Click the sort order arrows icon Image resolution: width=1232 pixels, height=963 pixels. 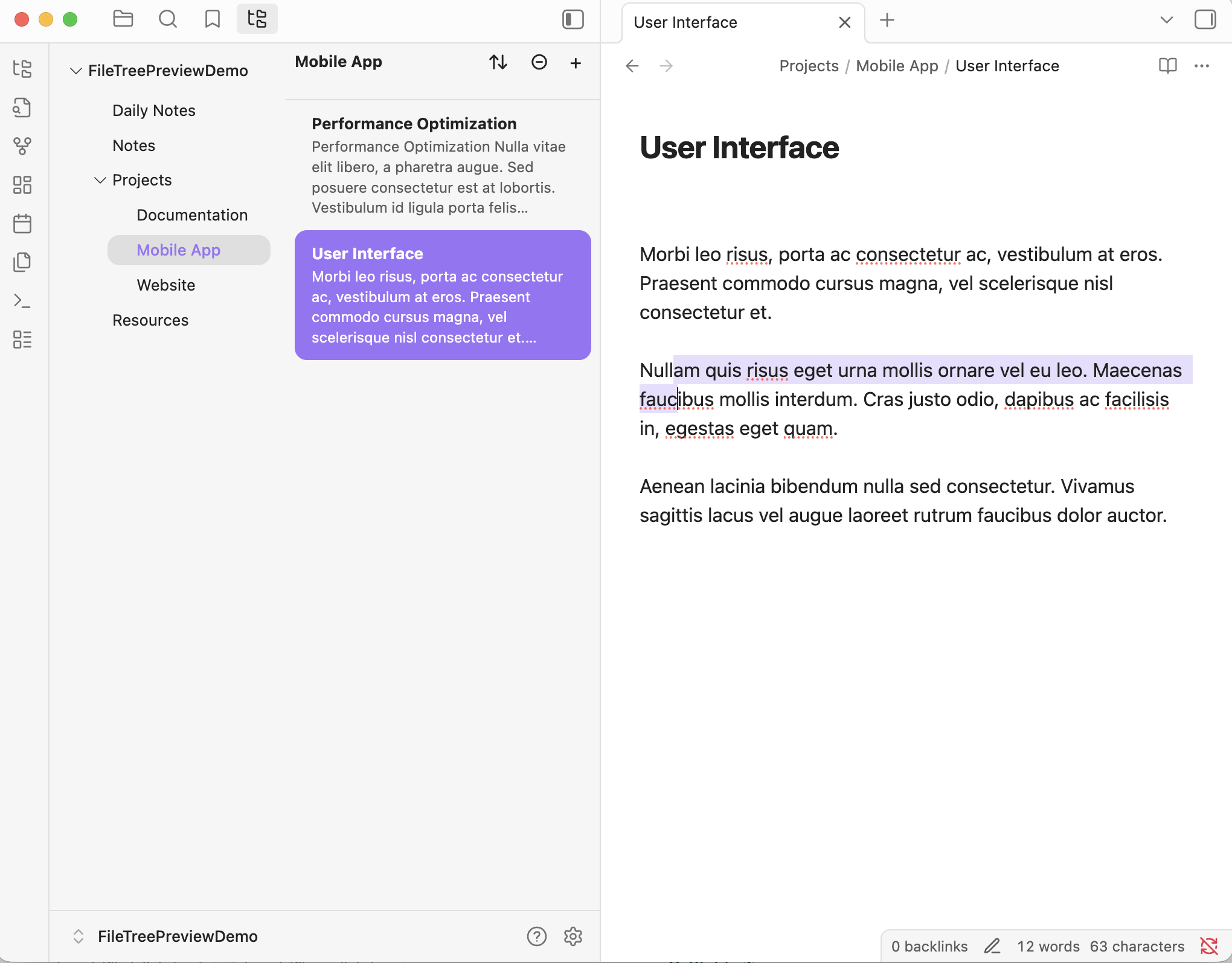tap(498, 62)
